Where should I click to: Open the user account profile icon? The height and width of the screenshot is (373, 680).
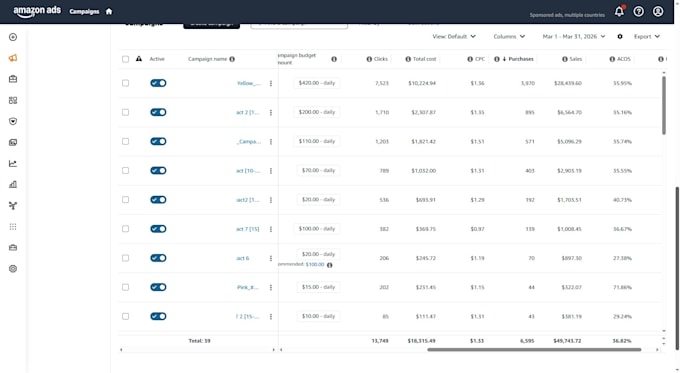point(658,11)
